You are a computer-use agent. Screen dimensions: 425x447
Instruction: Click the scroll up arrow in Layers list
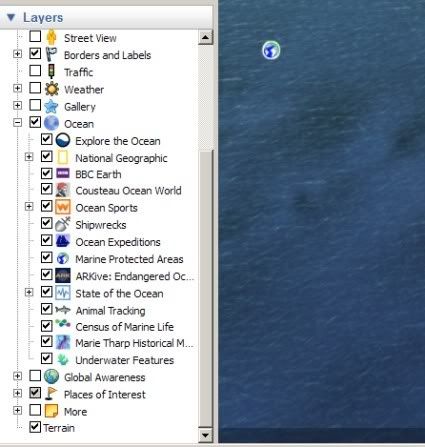(x=205, y=37)
